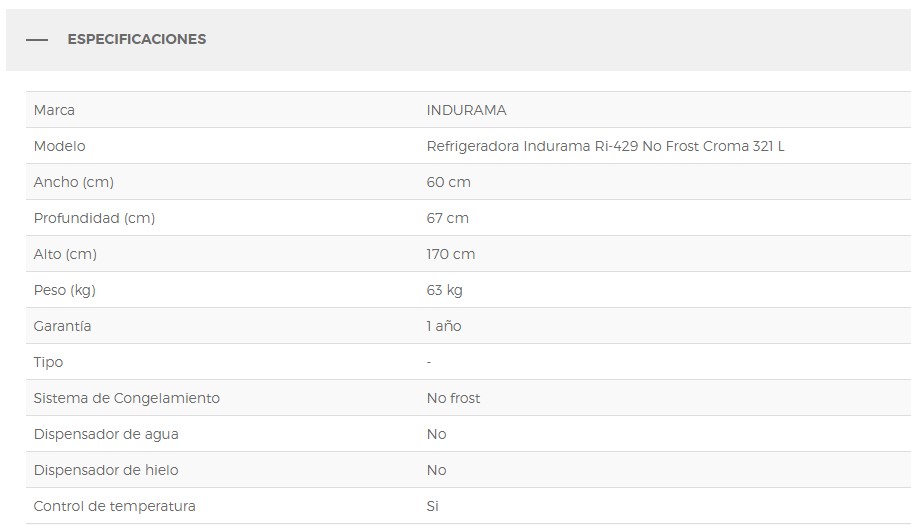Click the 1 año warranty value

pos(444,326)
